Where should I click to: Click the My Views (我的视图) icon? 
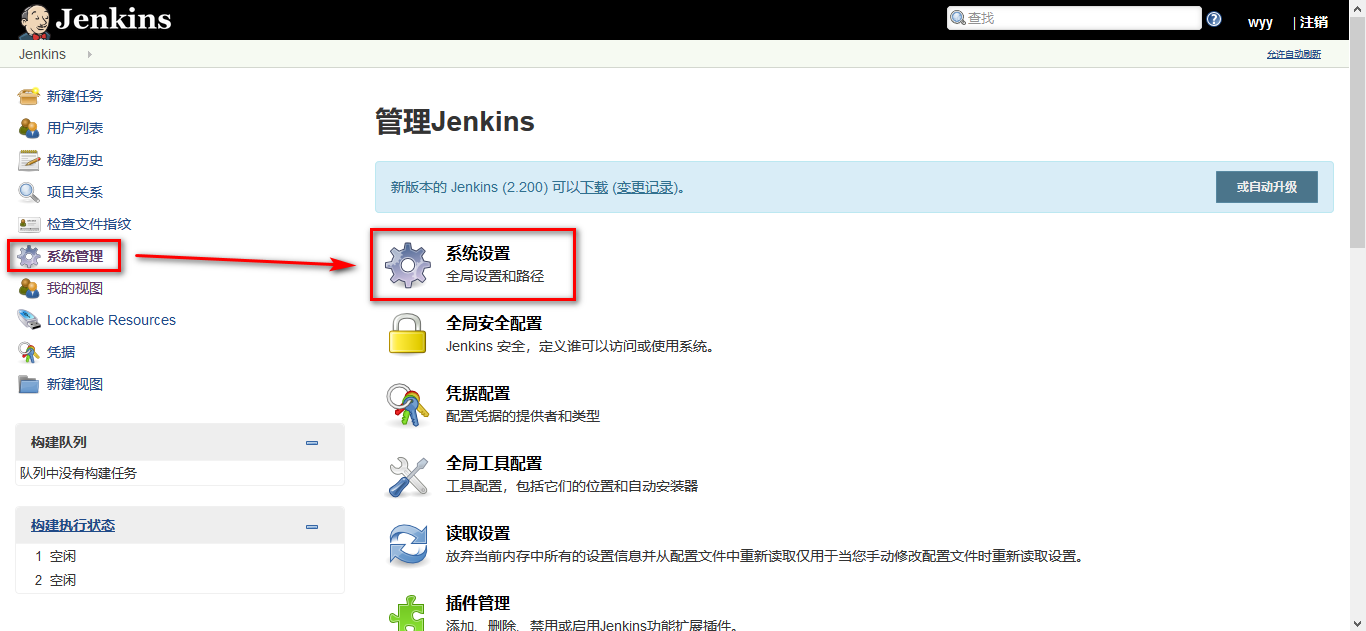29,288
